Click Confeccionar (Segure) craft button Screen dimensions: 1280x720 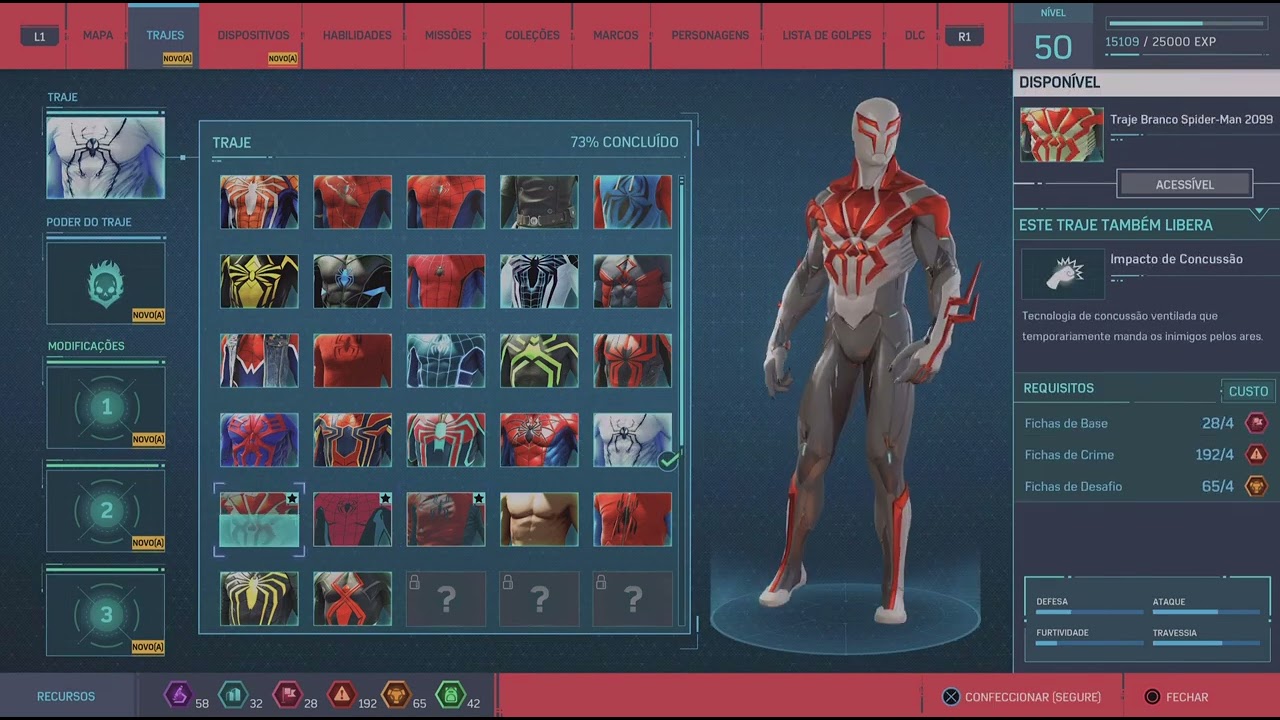(x=1022, y=697)
